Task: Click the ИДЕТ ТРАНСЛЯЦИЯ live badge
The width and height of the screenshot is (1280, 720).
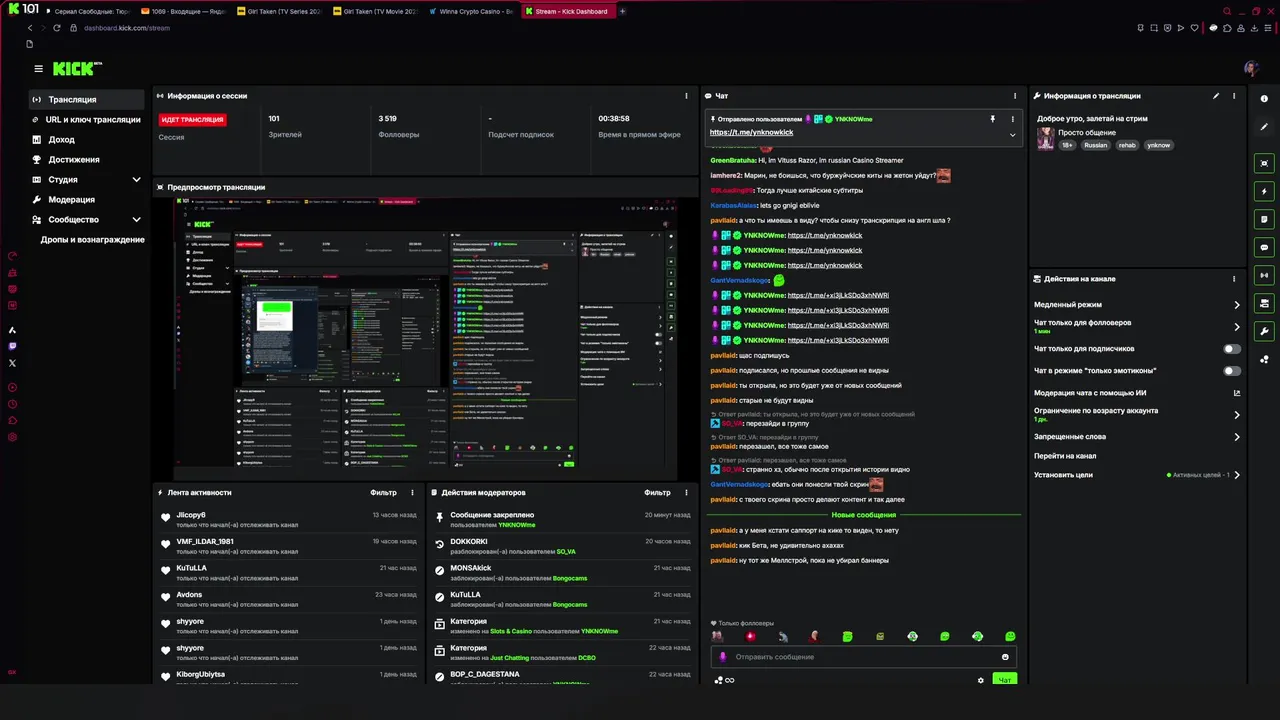Action: (x=193, y=119)
